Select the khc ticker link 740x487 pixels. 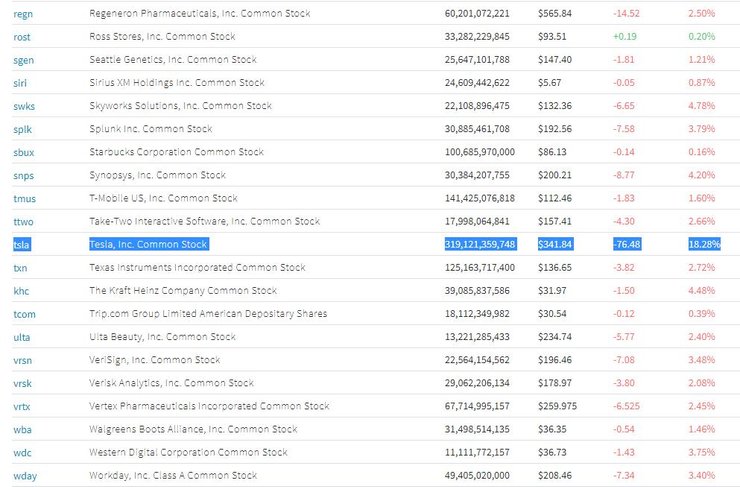21,291
